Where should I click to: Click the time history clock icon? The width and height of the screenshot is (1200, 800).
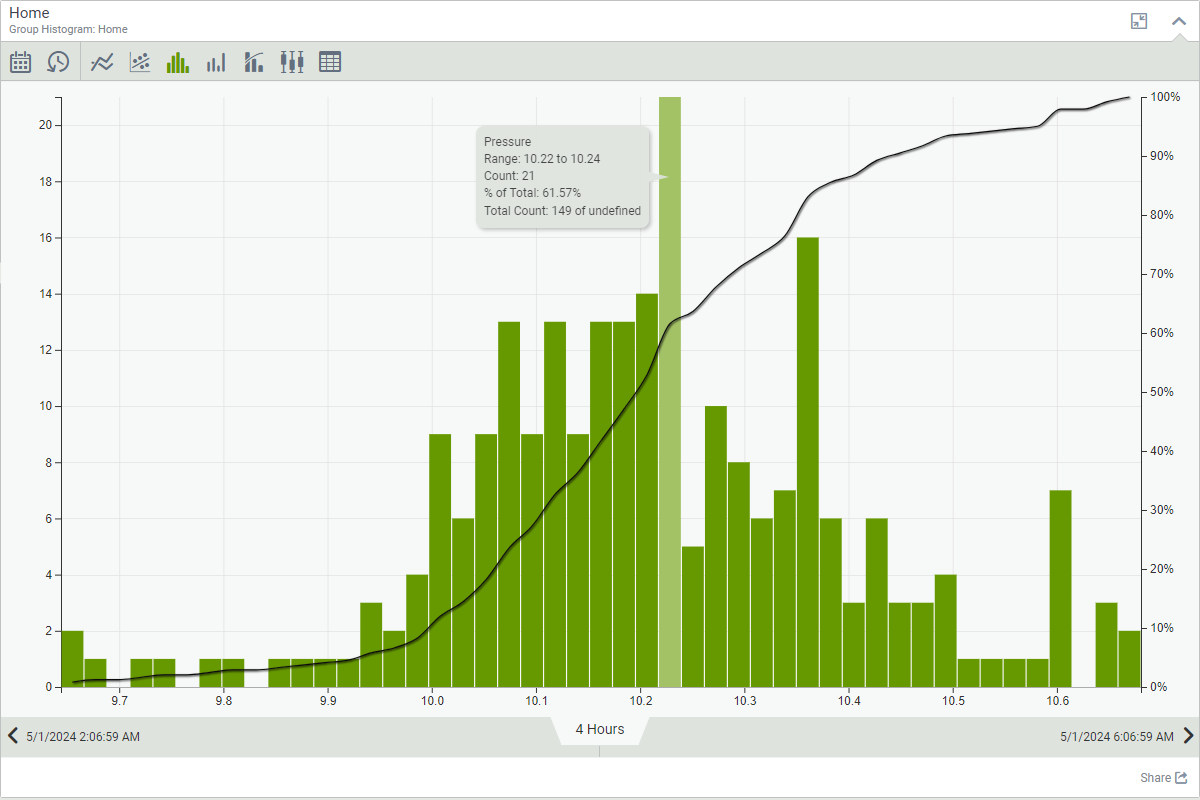pos(58,62)
